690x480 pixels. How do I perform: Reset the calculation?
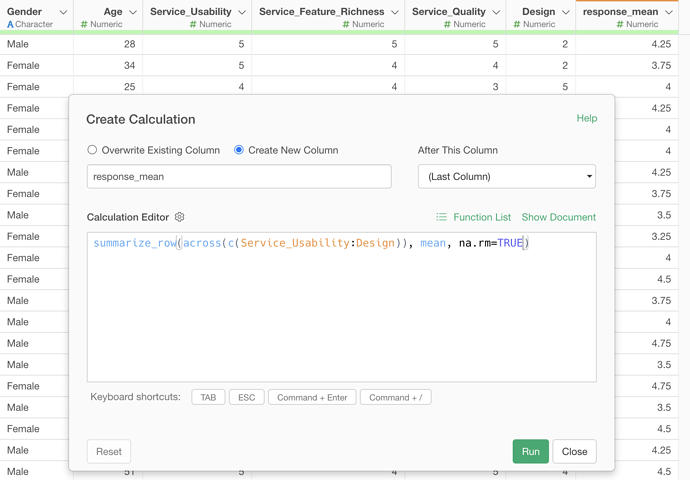(109, 451)
